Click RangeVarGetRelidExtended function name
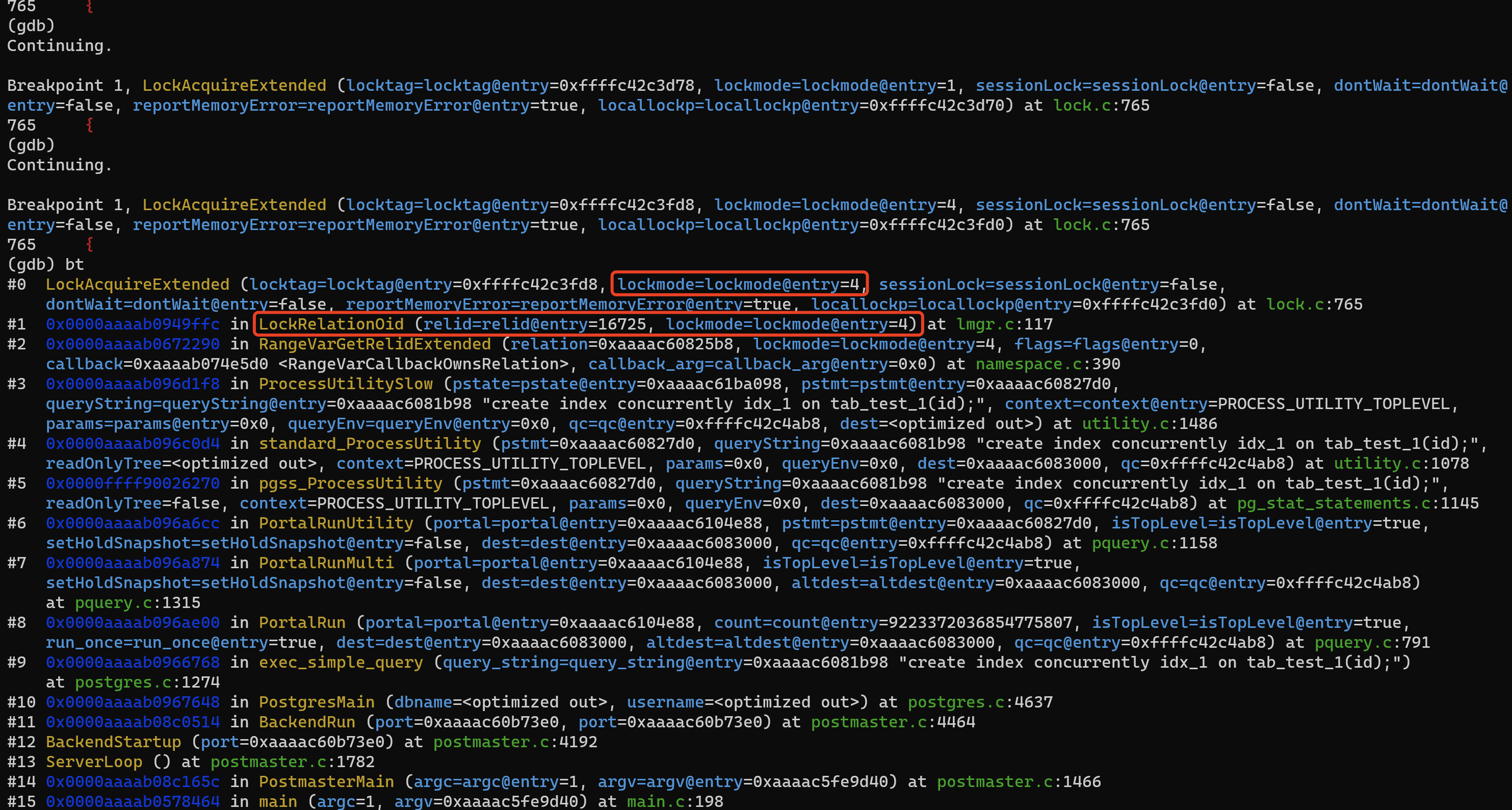This screenshot has height=810, width=1512. pyautogui.click(x=375, y=344)
